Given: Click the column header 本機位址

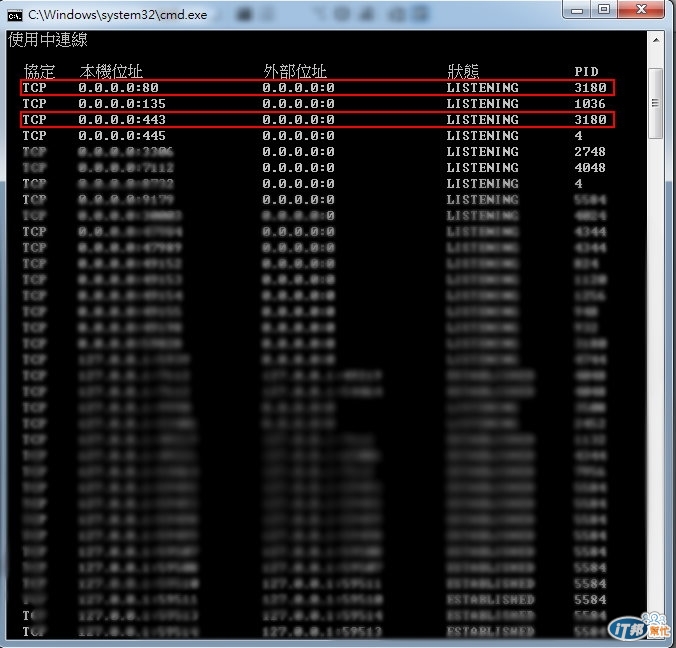Looking at the screenshot, I should point(111,72).
